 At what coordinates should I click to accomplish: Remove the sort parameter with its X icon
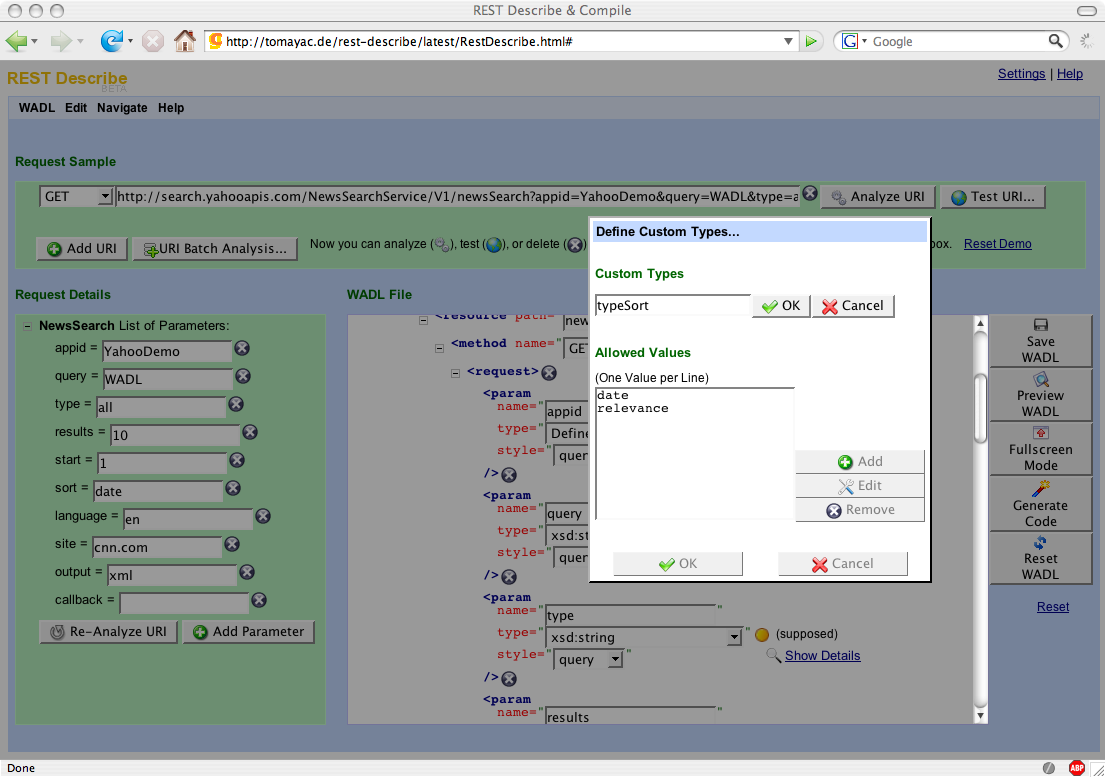pyautogui.click(x=233, y=488)
